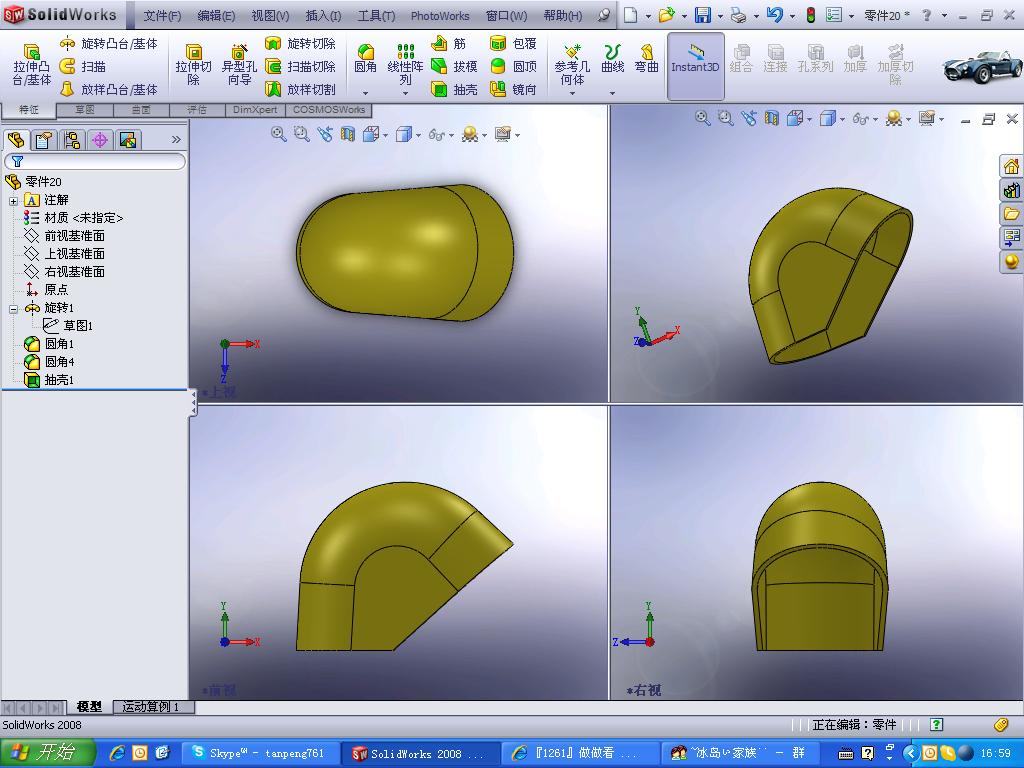This screenshot has width=1024, height=768.
Task: Open the Fillet tool dropdown arrow
Action: (366, 93)
